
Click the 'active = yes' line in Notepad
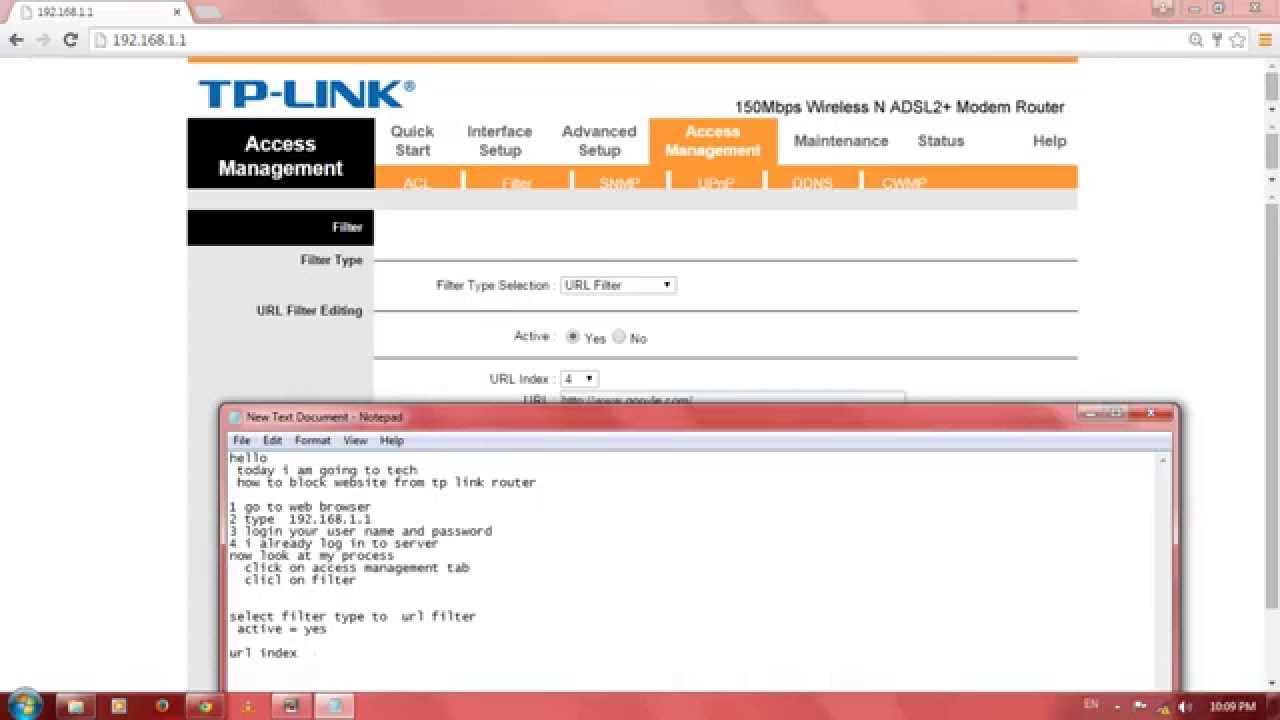click(x=281, y=629)
